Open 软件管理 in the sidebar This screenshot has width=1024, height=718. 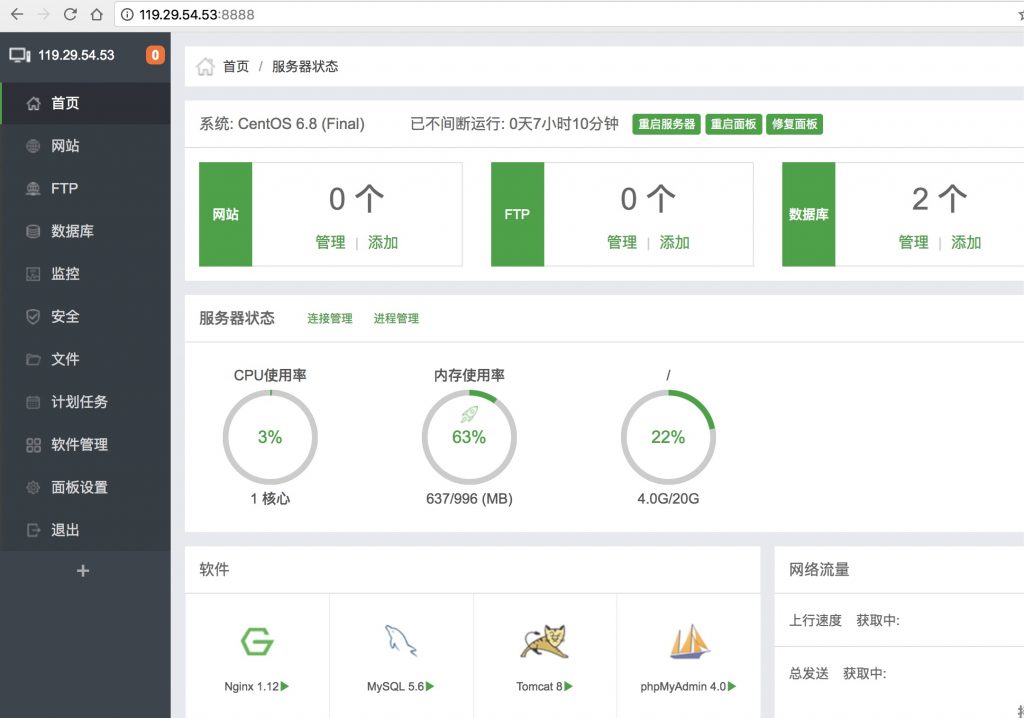point(79,445)
